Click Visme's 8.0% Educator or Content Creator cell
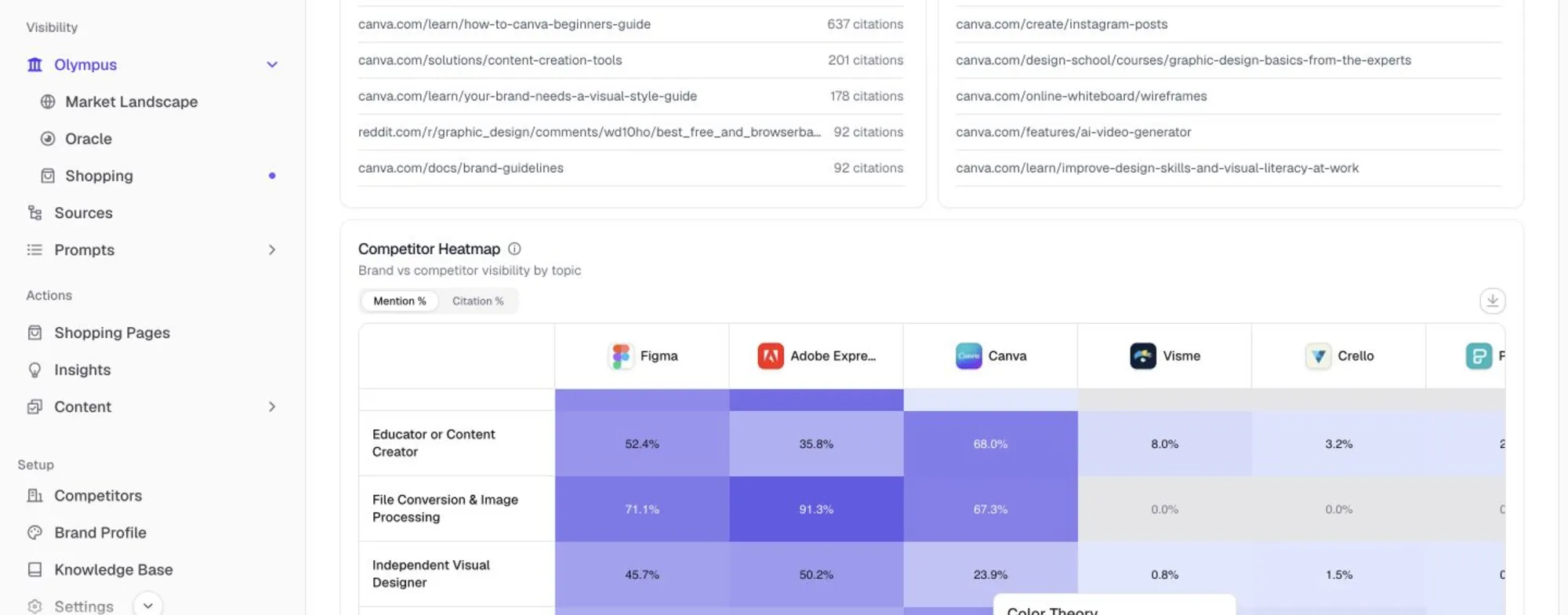Image resolution: width=1568 pixels, height=615 pixels. pyautogui.click(x=1164, y=443)
